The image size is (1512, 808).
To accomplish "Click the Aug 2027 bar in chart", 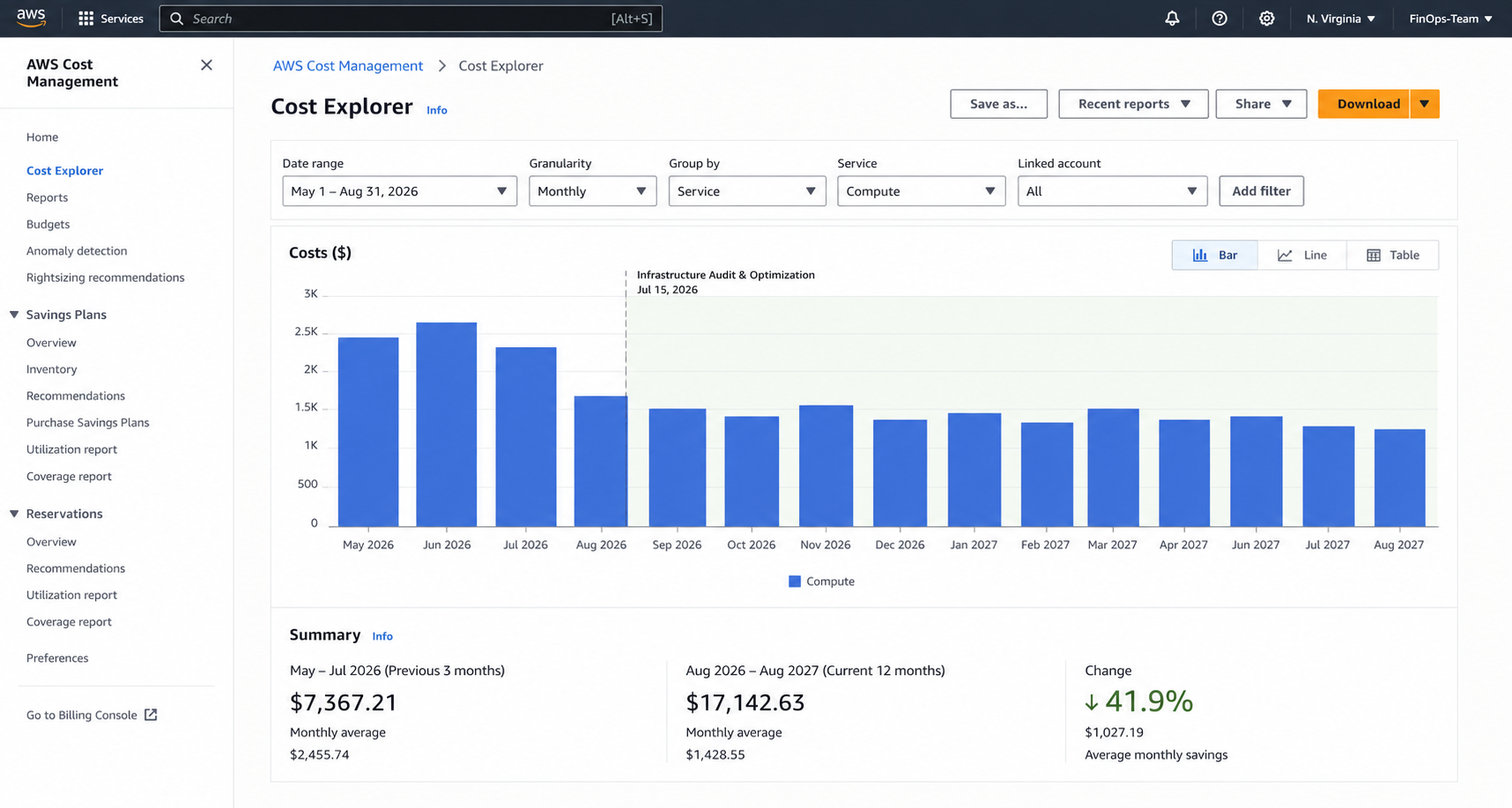I will 1399,478.
